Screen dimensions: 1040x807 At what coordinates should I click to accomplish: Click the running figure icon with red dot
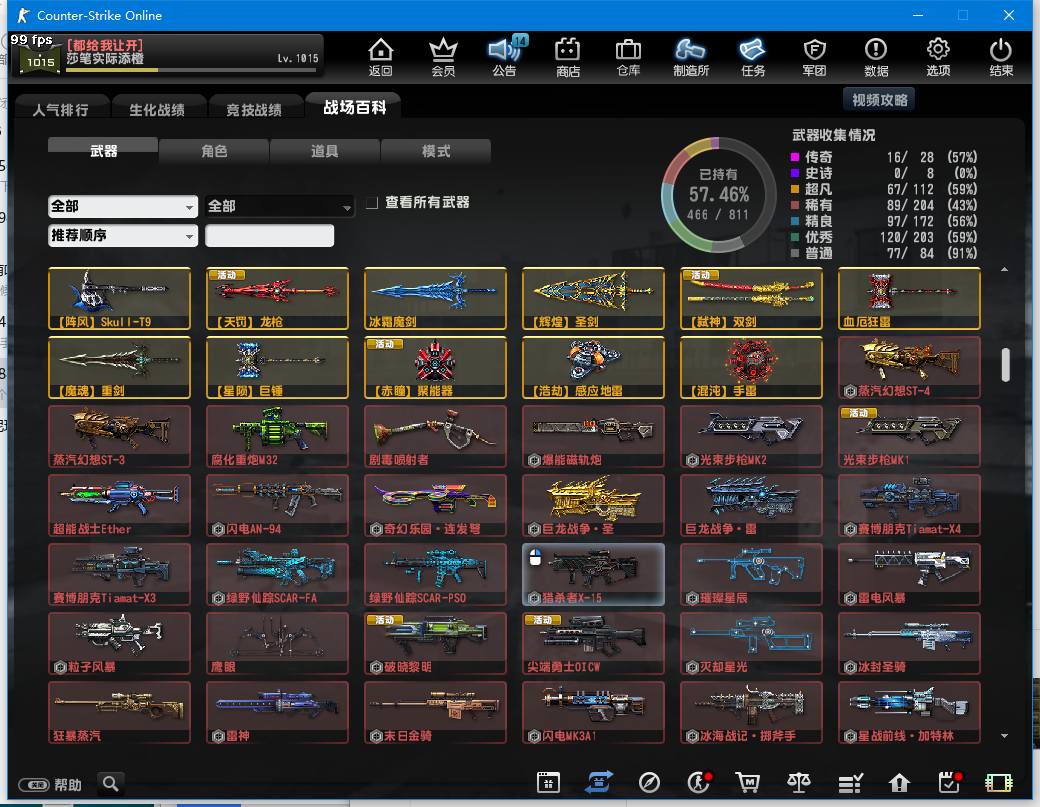tap(698, 782)
